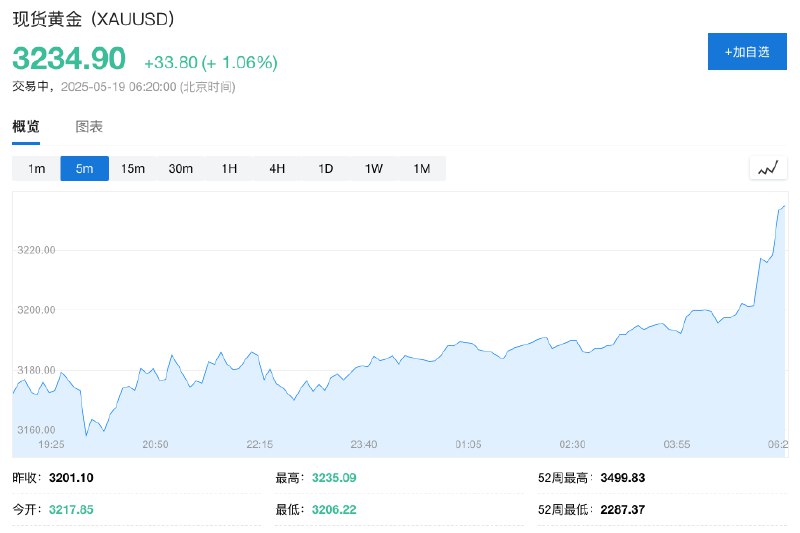800x533 pixels.
Task: Set chart to 1M interval
Action: click(x=421, y=168)
